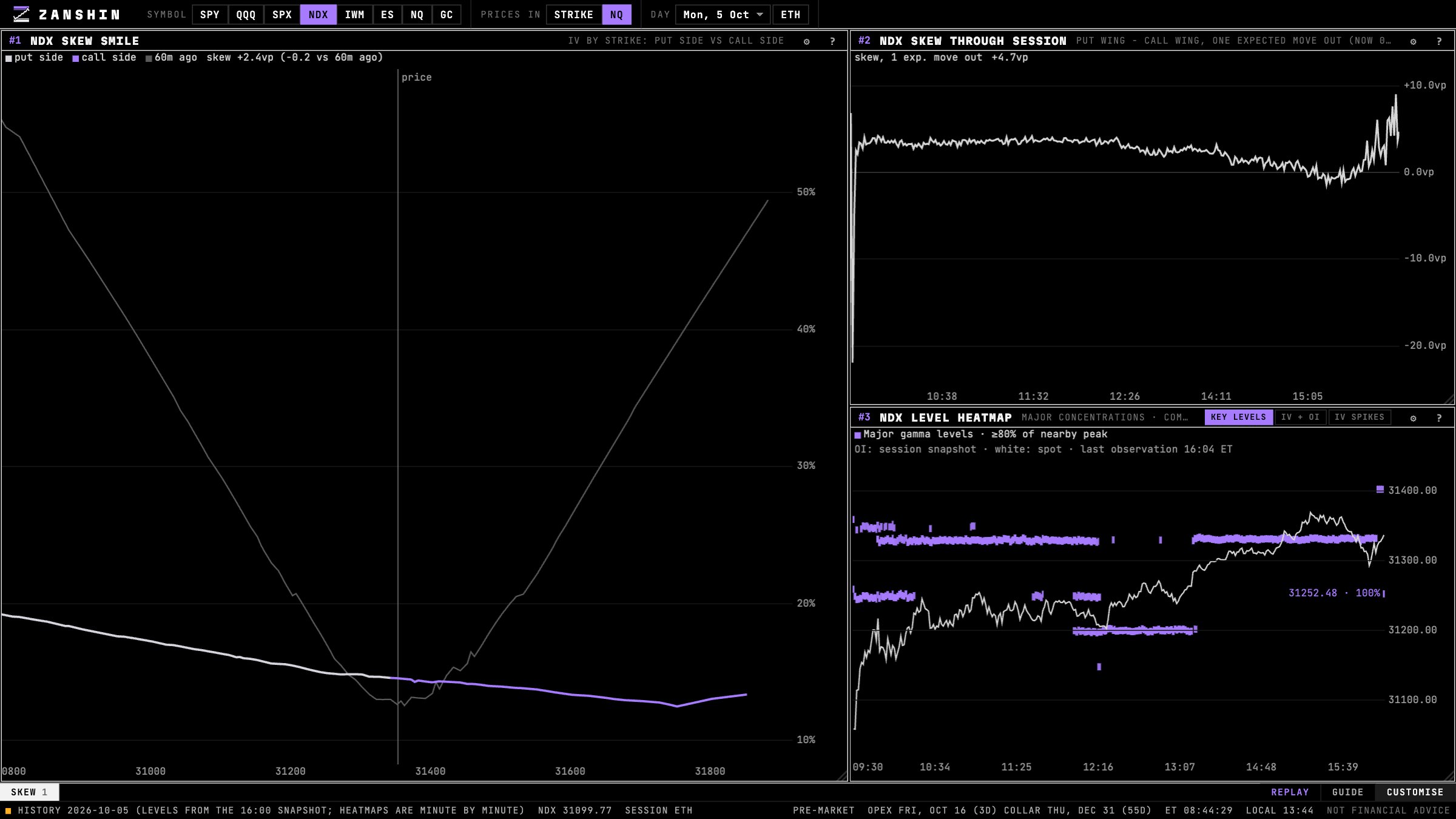Image resolution: width=1456 pixels, height=819 pixels.
Task: Switch prices to NQ
Action: tap(616, 15)
